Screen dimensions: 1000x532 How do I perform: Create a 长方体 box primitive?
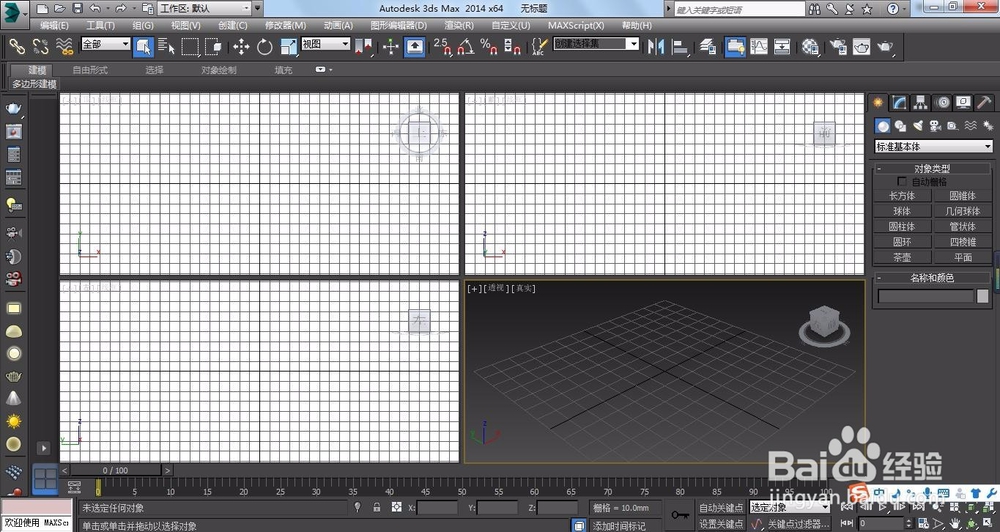902,196
